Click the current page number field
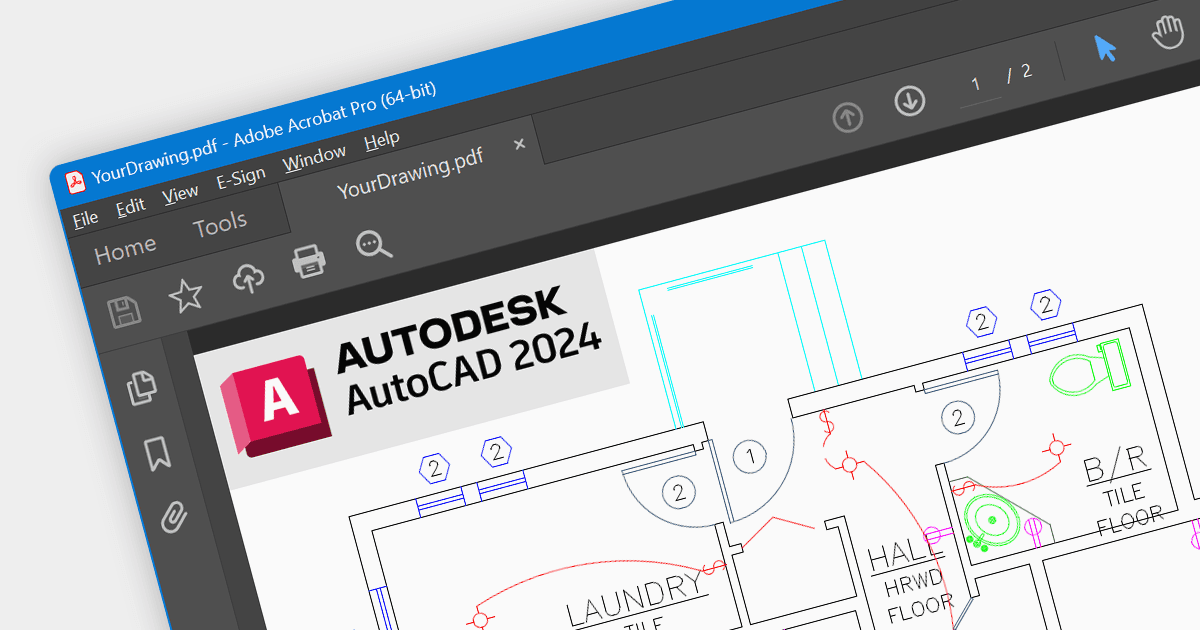This screenshot has width=1200, height=630. tap(976, 84)
